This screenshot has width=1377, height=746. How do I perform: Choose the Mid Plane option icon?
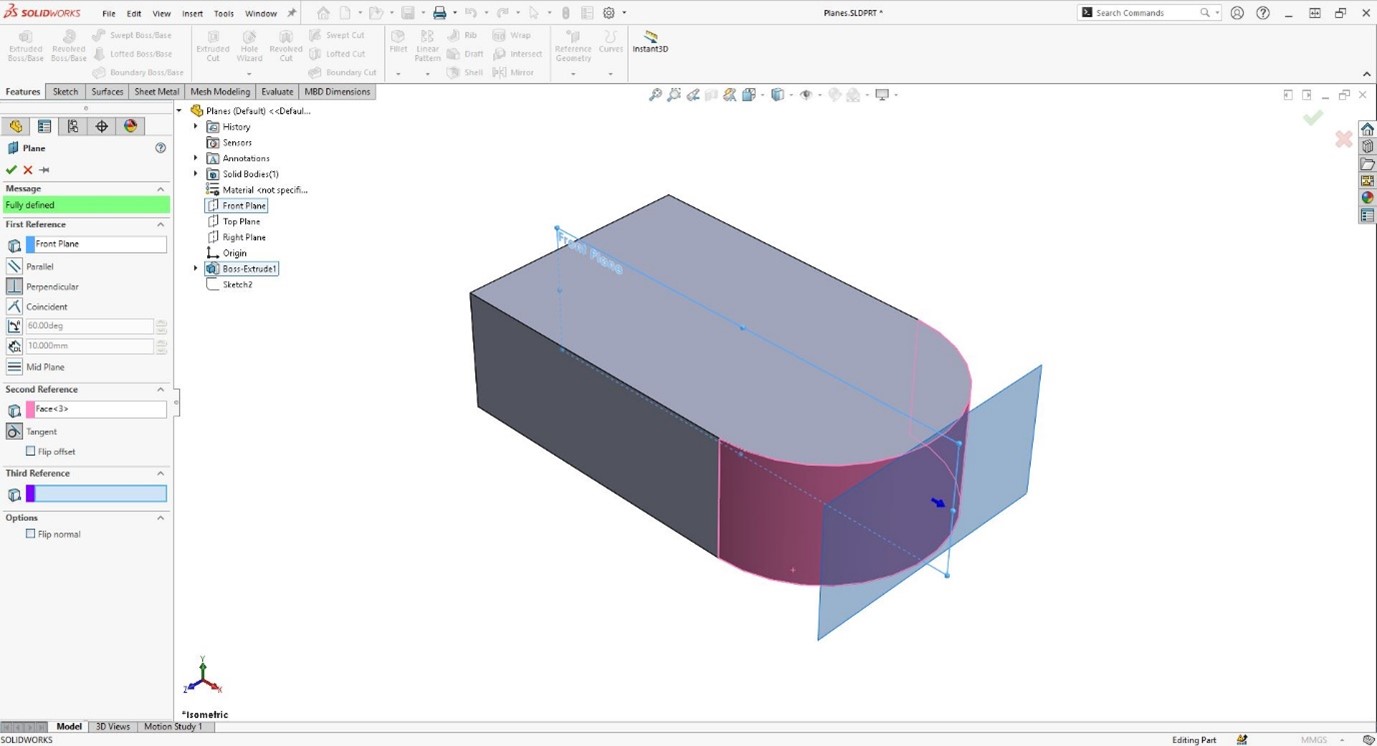[14, 367]
